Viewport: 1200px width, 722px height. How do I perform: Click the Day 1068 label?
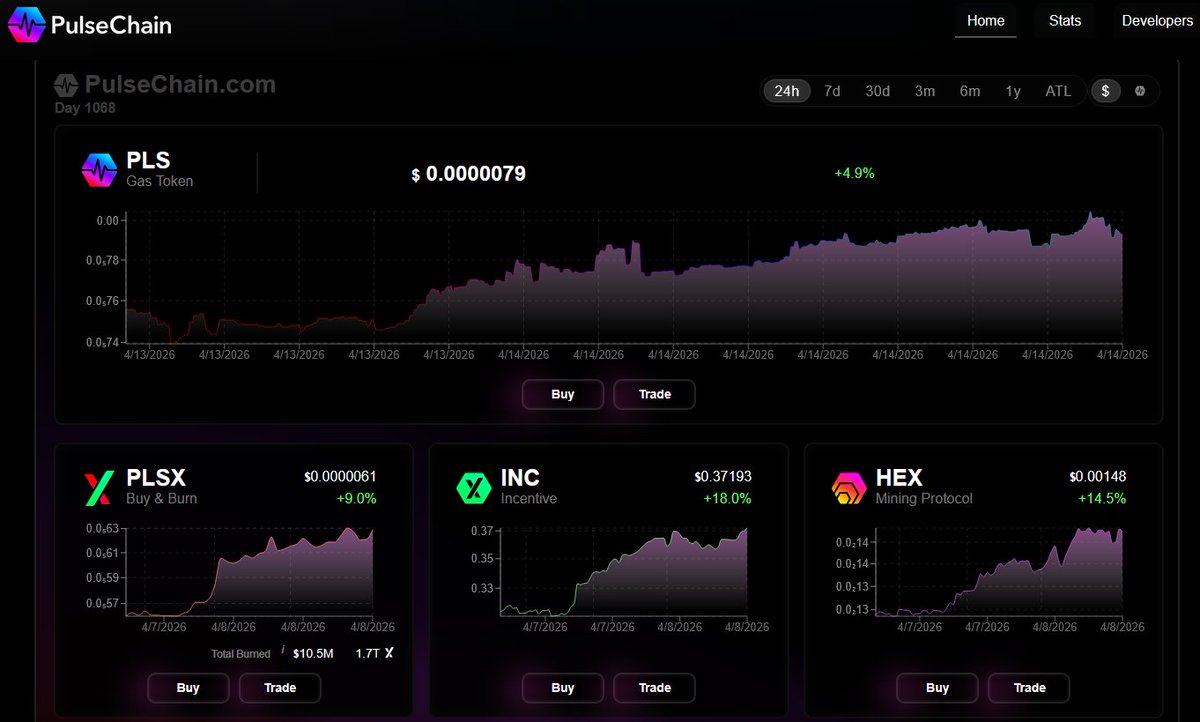coord(85,107)
